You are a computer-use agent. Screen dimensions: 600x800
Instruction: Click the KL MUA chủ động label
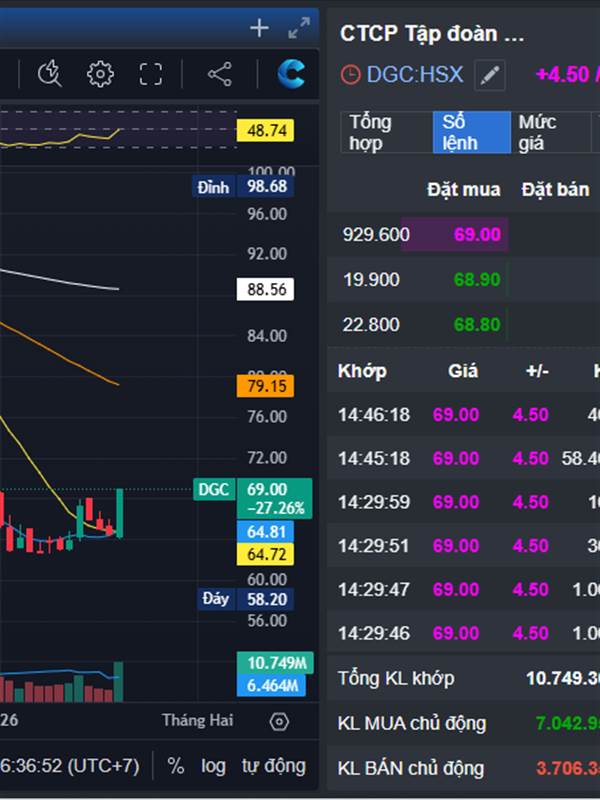[x=412, y=723]
